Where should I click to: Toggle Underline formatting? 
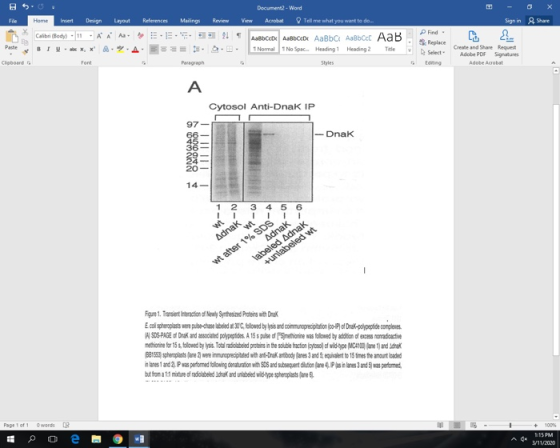[58, 49]
